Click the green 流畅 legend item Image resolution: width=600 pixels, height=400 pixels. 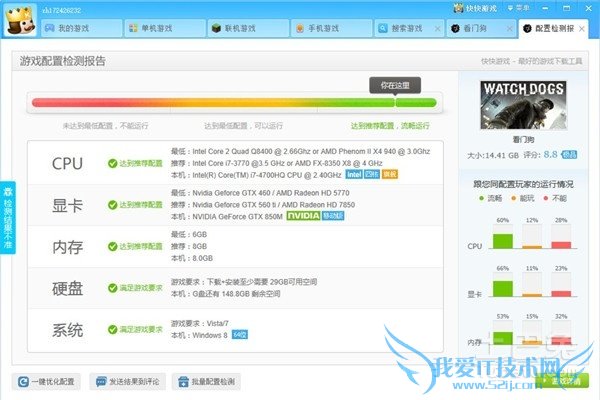[491, 198]
